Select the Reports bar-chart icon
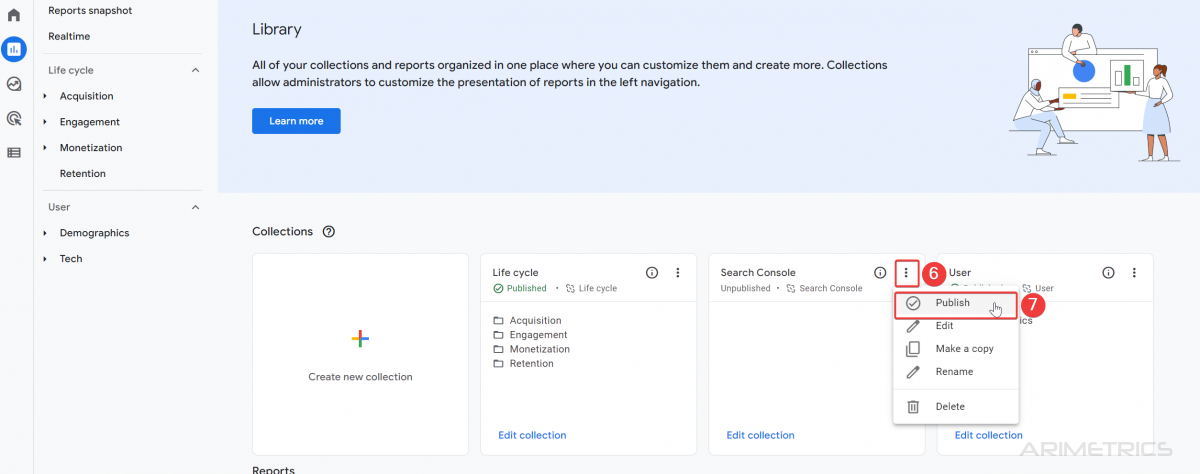Screen dimensions: 1200x474 click(x=14, y=48)
